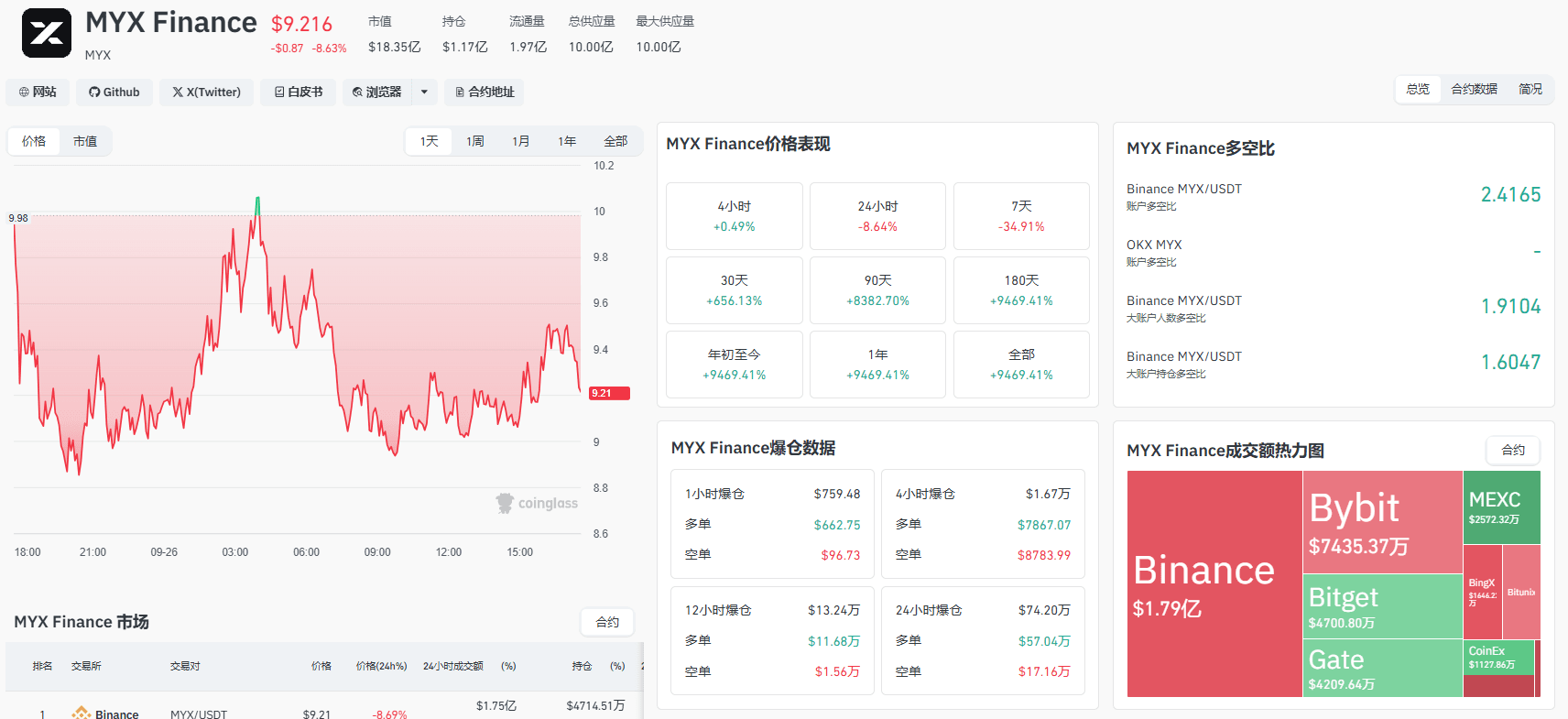This screenshot has width=1568, height=719.
Task: Select the 1年 chart timeframe
Action: click(x=567, y=141)
